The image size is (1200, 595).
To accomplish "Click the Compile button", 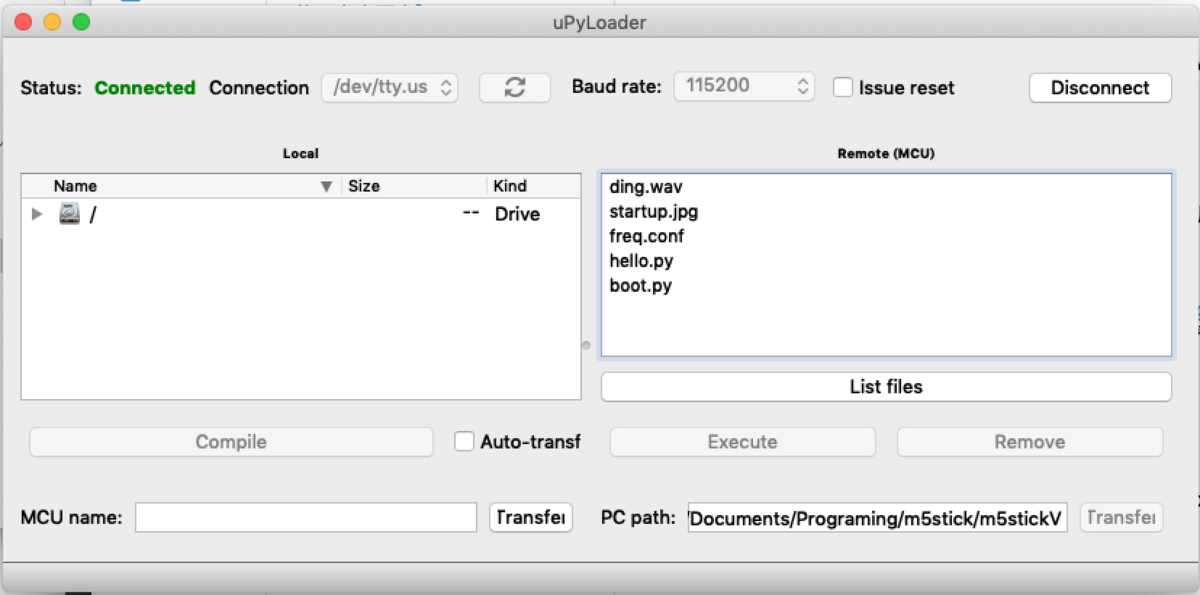I will tap(231, 442).
